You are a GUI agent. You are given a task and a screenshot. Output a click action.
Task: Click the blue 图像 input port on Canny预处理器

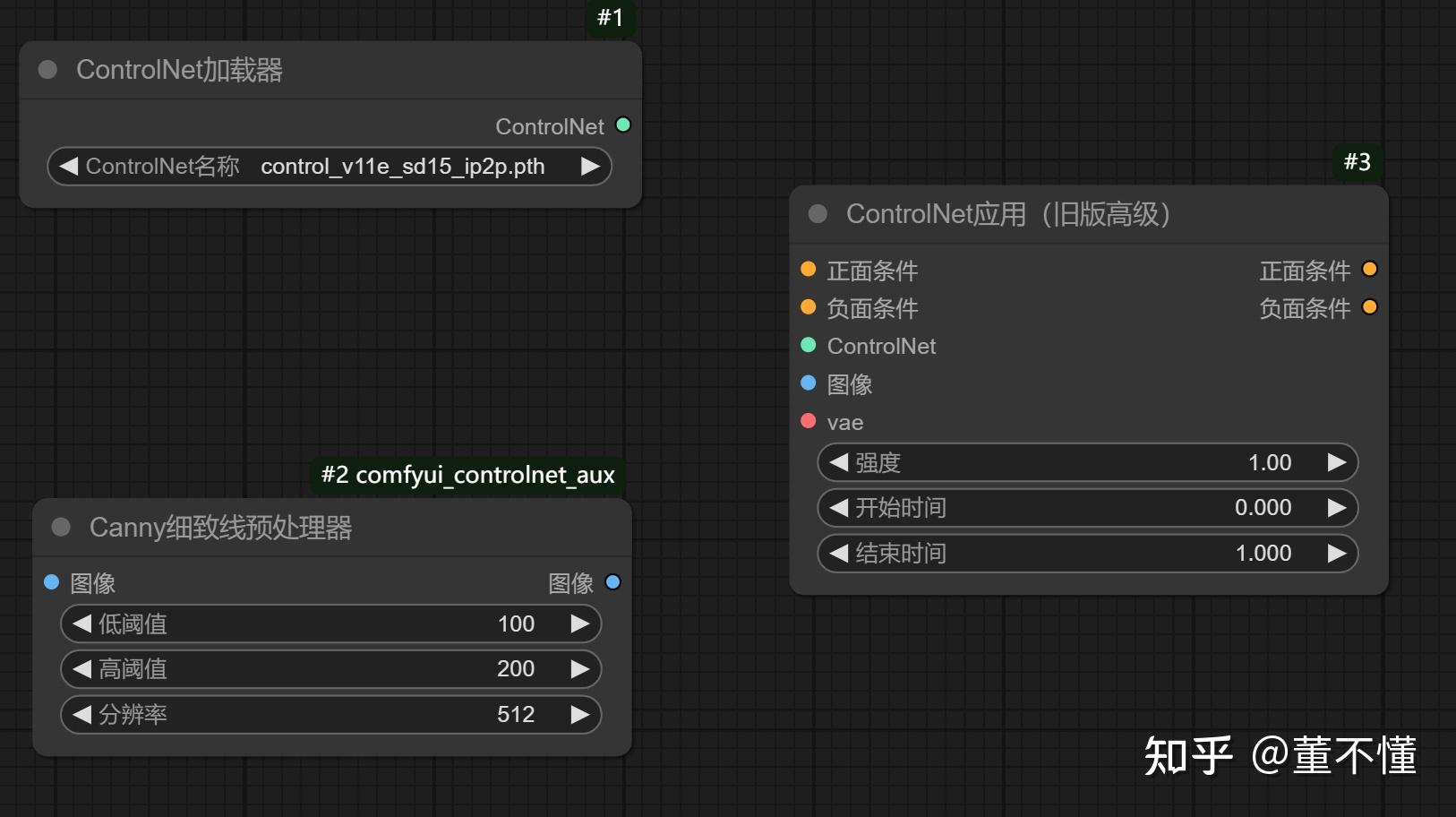pos(51,582)
